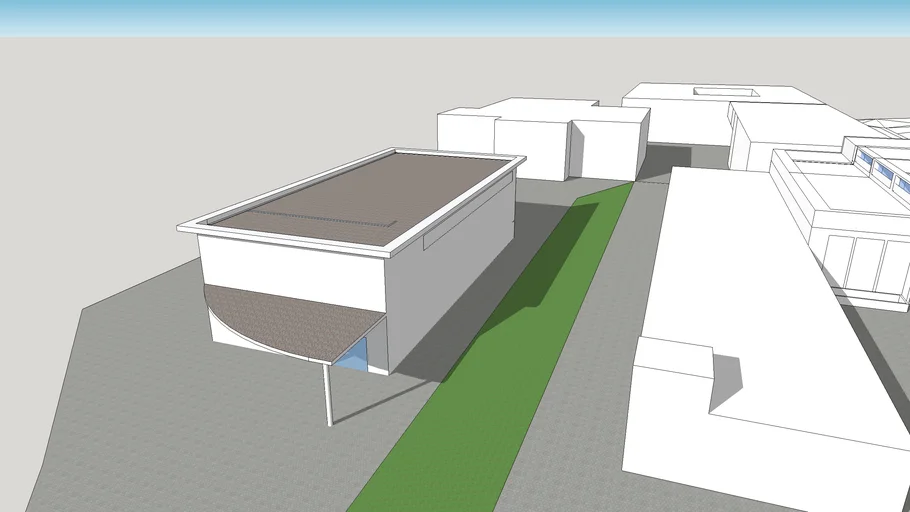The height and width of the screenshot is (512, 910).
Task: Select the dashed line on brown roof
Action: coord(330,220)
